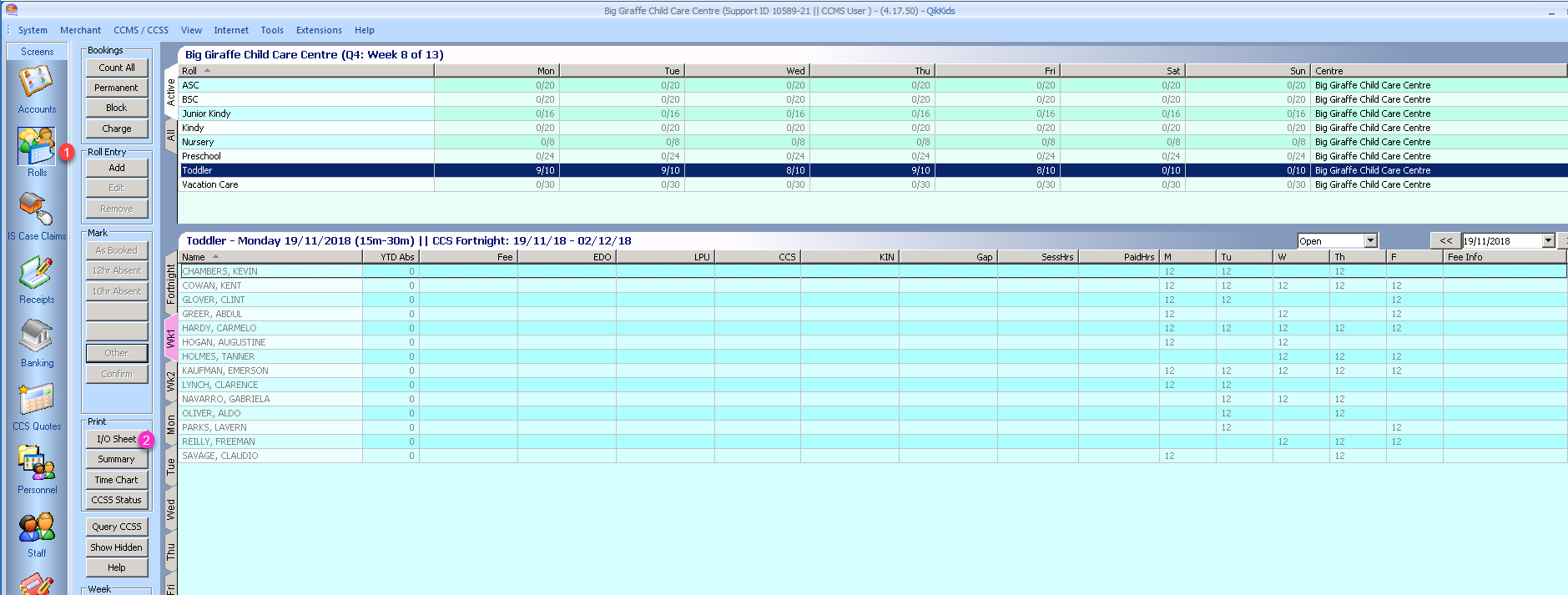This screenshot has width=1568, height=595.
Task: Open the Accounts screen icon
Action: click(x=37, y=83)
